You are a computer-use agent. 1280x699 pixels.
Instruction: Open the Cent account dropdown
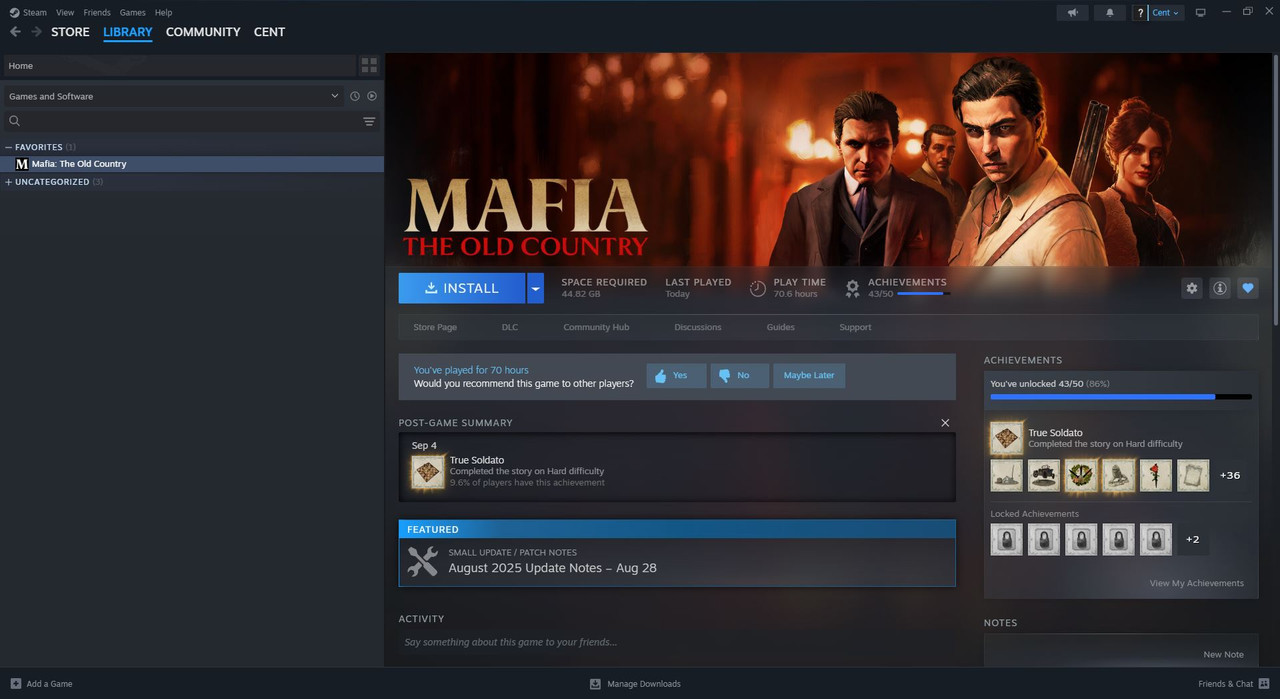[1166, 13]
